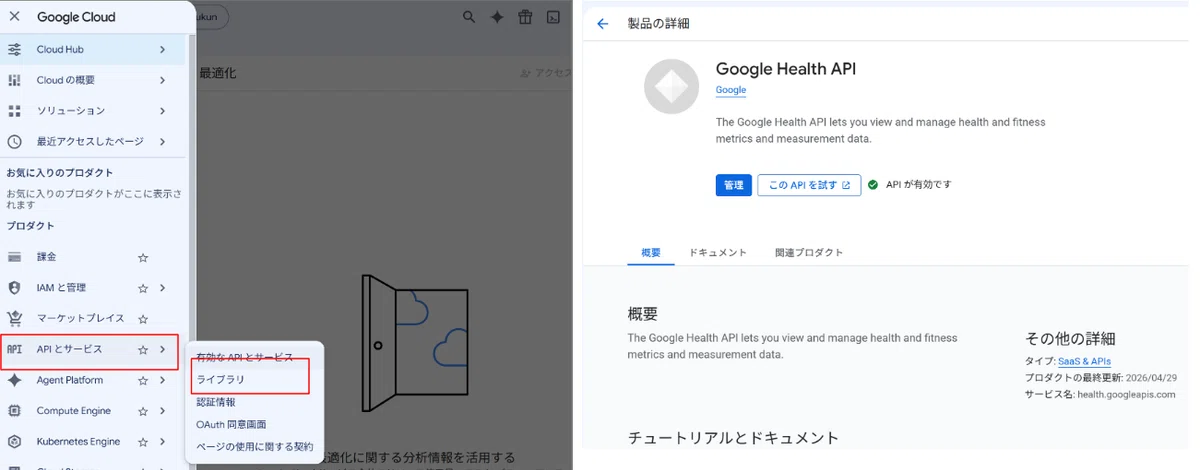Click the Cloud の概要 dashboard icon
1200x470 pixels.
pos(14,80)
